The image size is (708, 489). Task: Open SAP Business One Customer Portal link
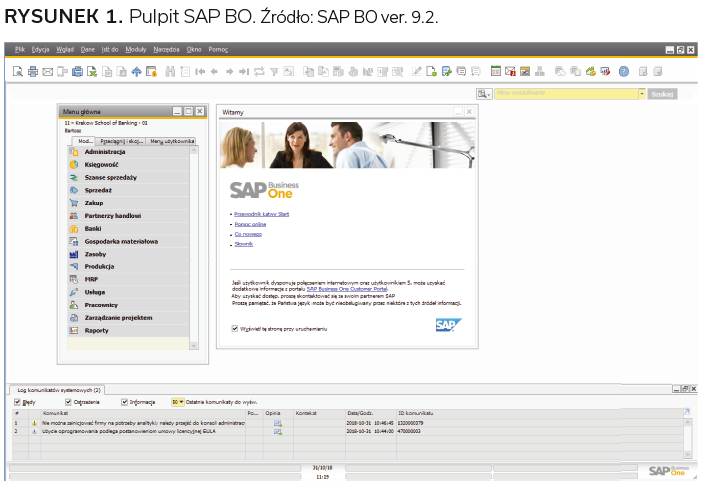pyautogui.click(x=347, y=289)
